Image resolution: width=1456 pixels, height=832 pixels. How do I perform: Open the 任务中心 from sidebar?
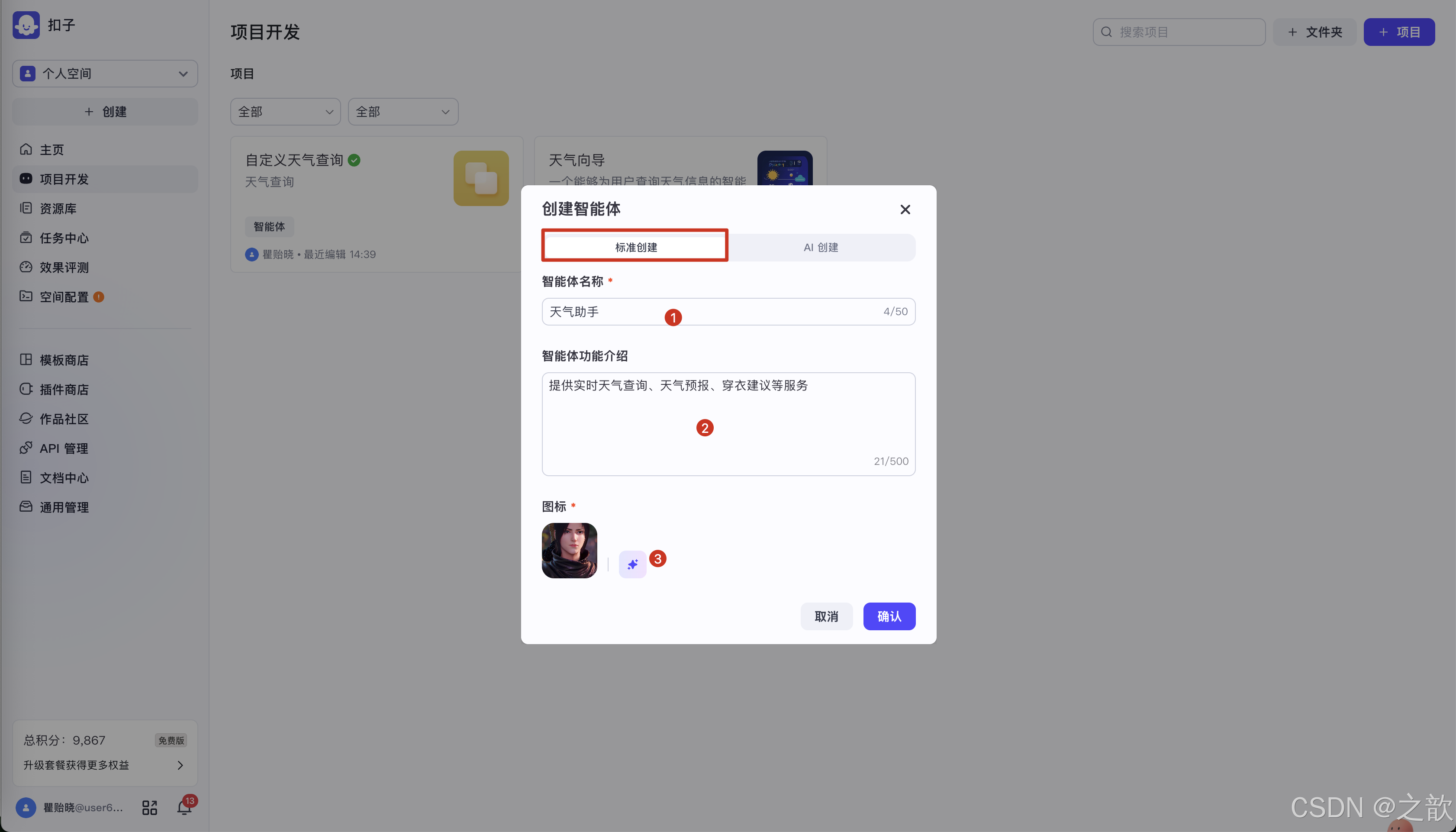click(x=64, y=238)
